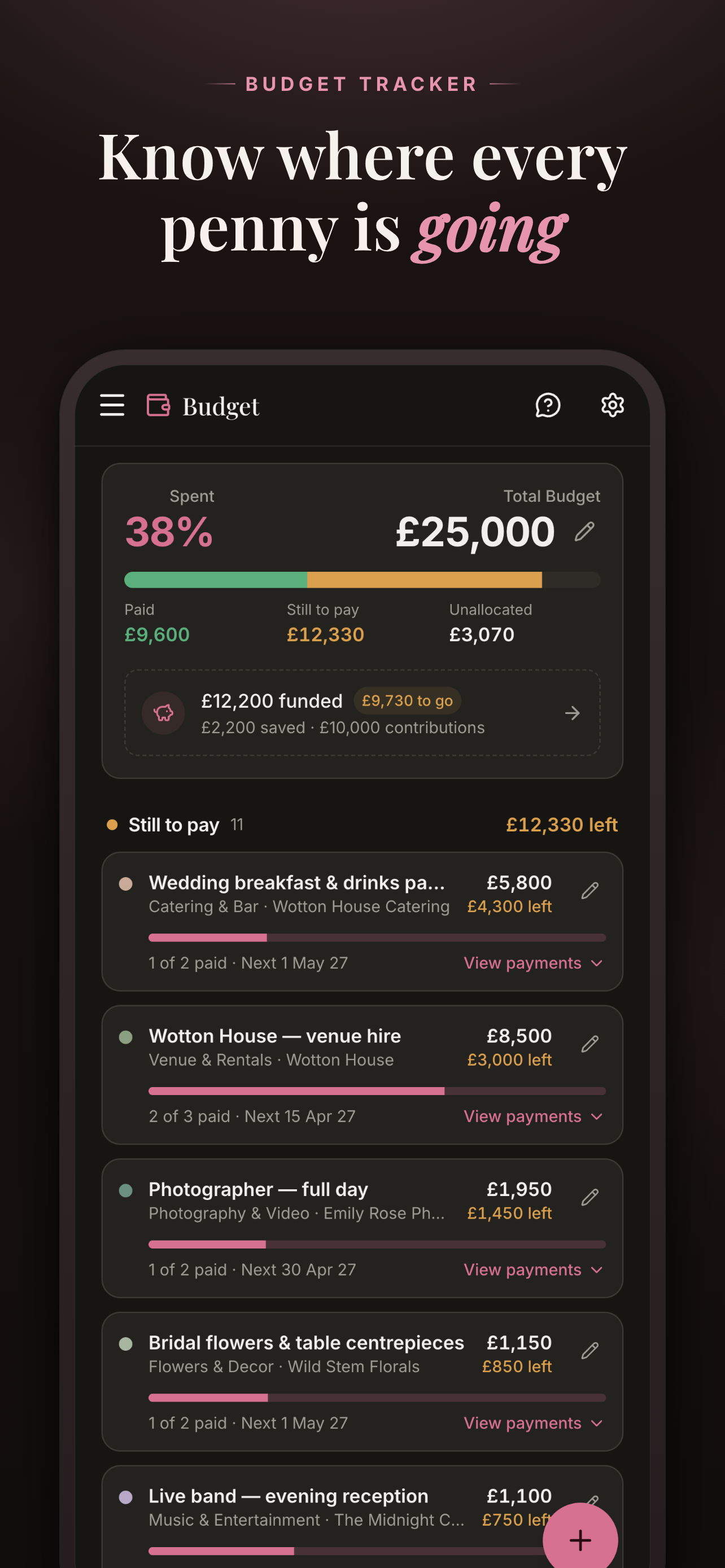Click the spent budget progress bar
Image resolution: width=725 pixels, height=1568 pixels.
(x=362, y=580)
